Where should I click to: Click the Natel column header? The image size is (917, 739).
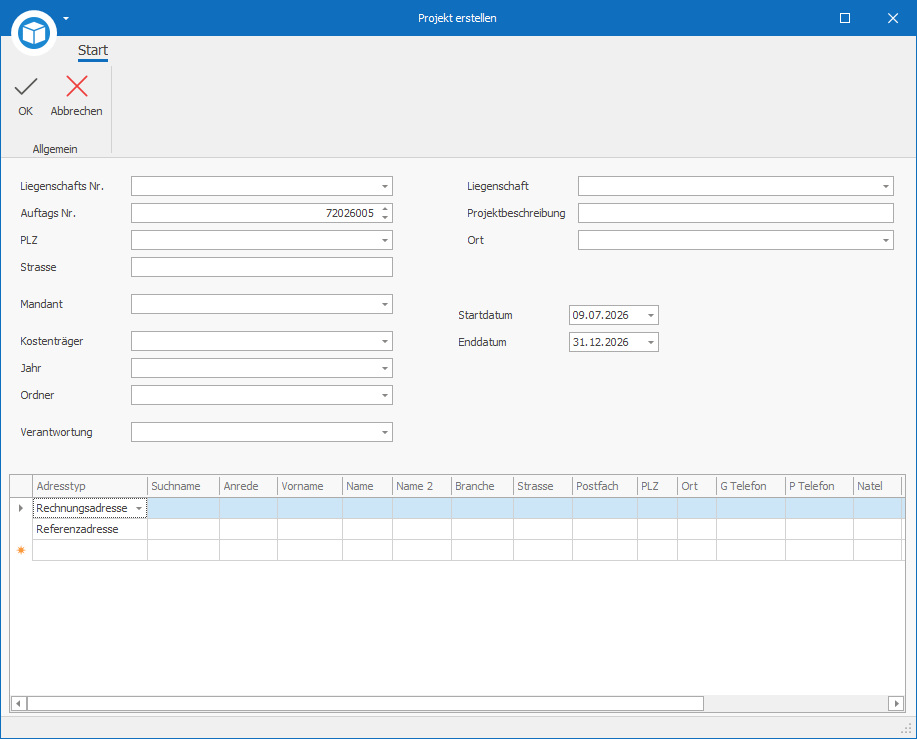pyautogui.click(x=877, y=486)
